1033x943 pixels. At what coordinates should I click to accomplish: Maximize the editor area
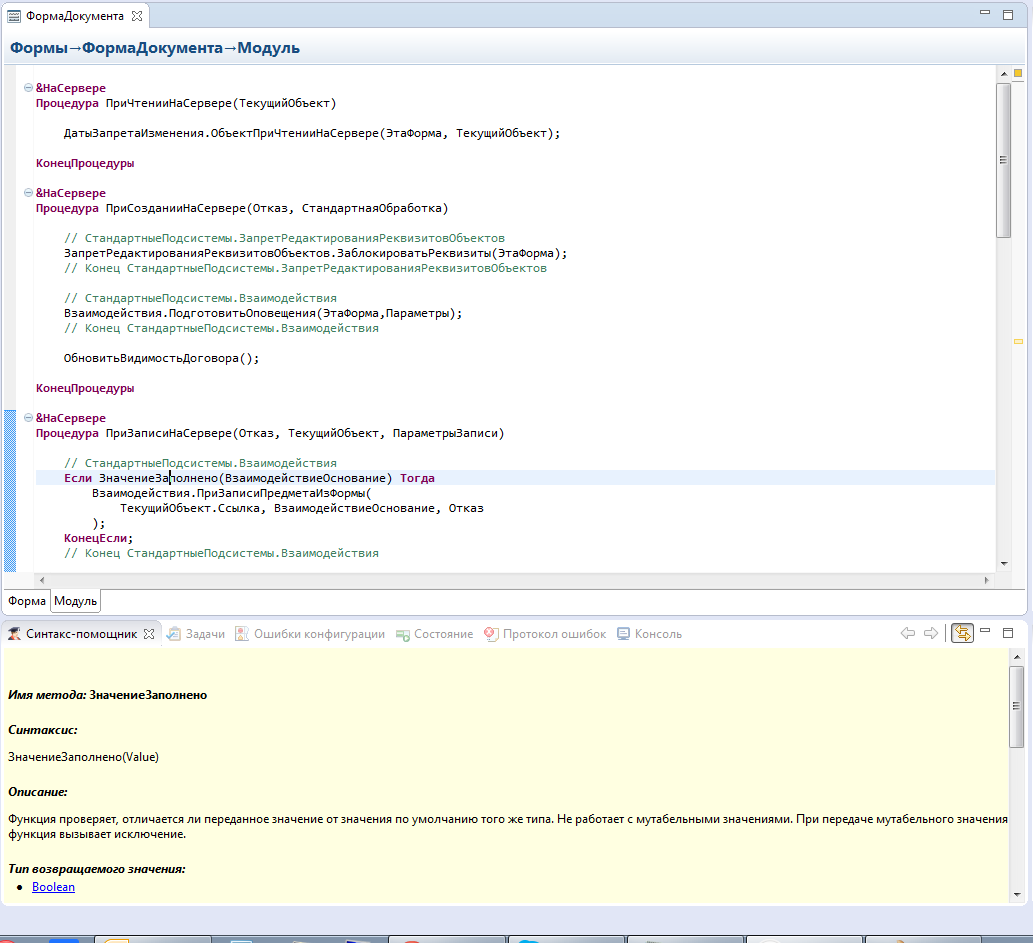1008,14
